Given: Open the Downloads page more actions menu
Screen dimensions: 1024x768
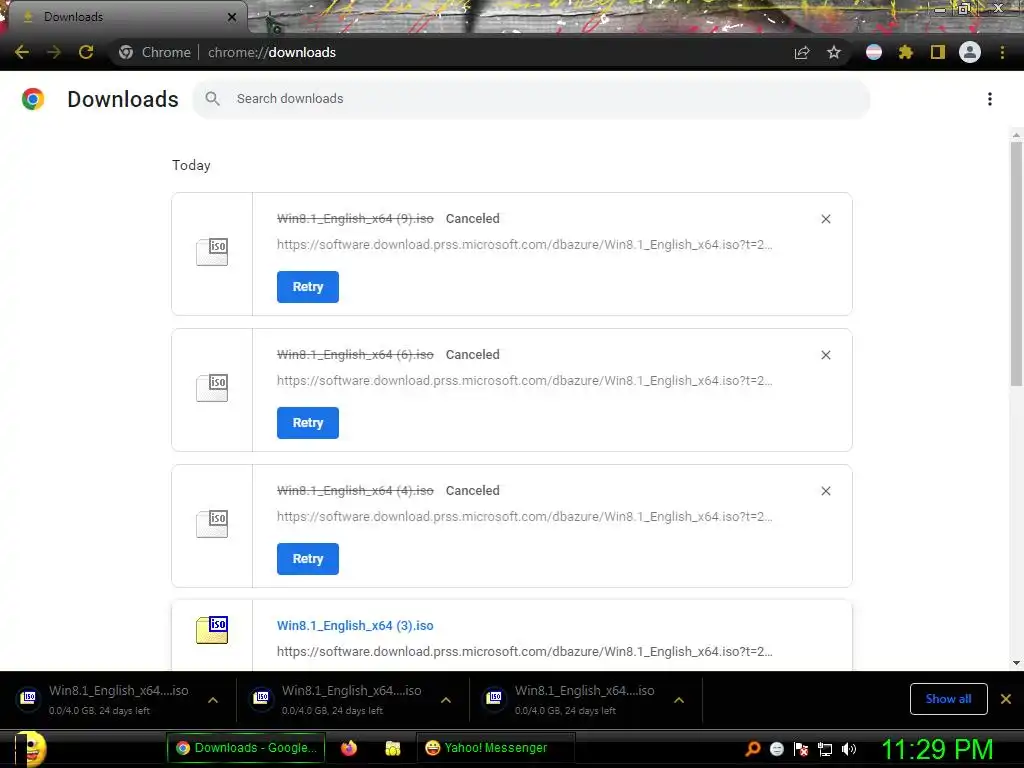Looking at the screenshot, I should click(990, 99).
